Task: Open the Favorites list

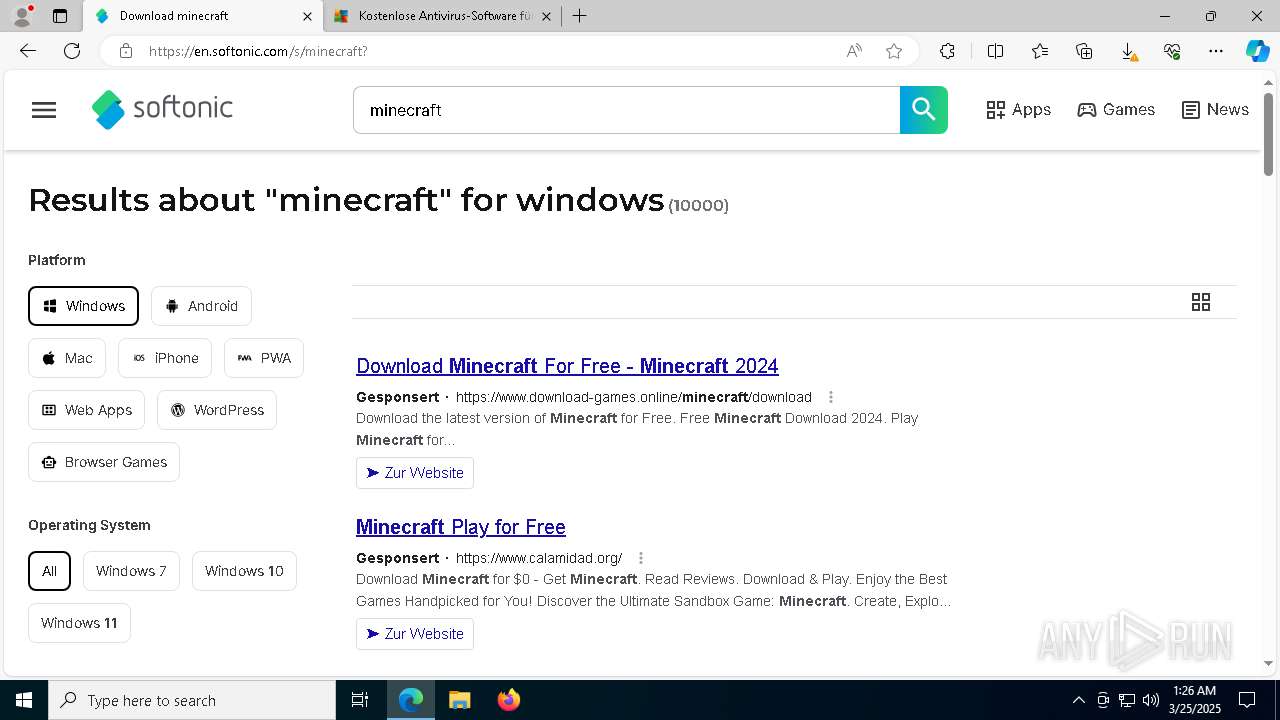Action: (x=1040, y=51)
